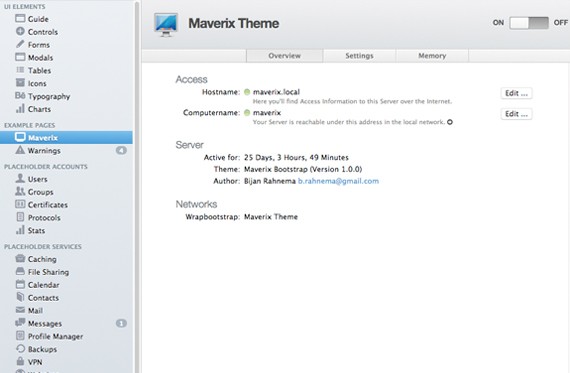Click the Contacts book icon
The image size is (570, 373).
click(x=20, y=297)
